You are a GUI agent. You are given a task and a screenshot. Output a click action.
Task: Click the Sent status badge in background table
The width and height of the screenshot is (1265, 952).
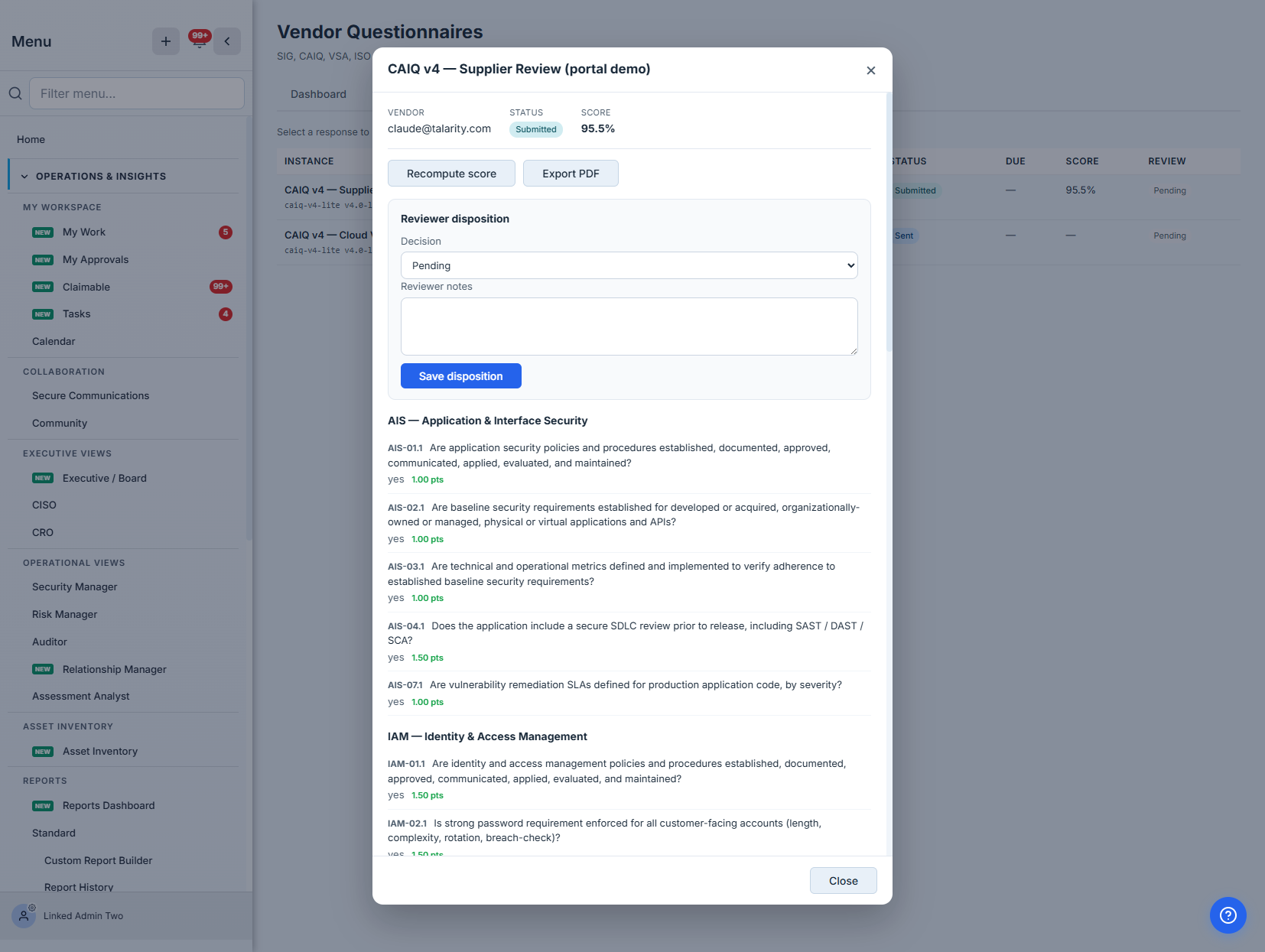click(904, 236)
